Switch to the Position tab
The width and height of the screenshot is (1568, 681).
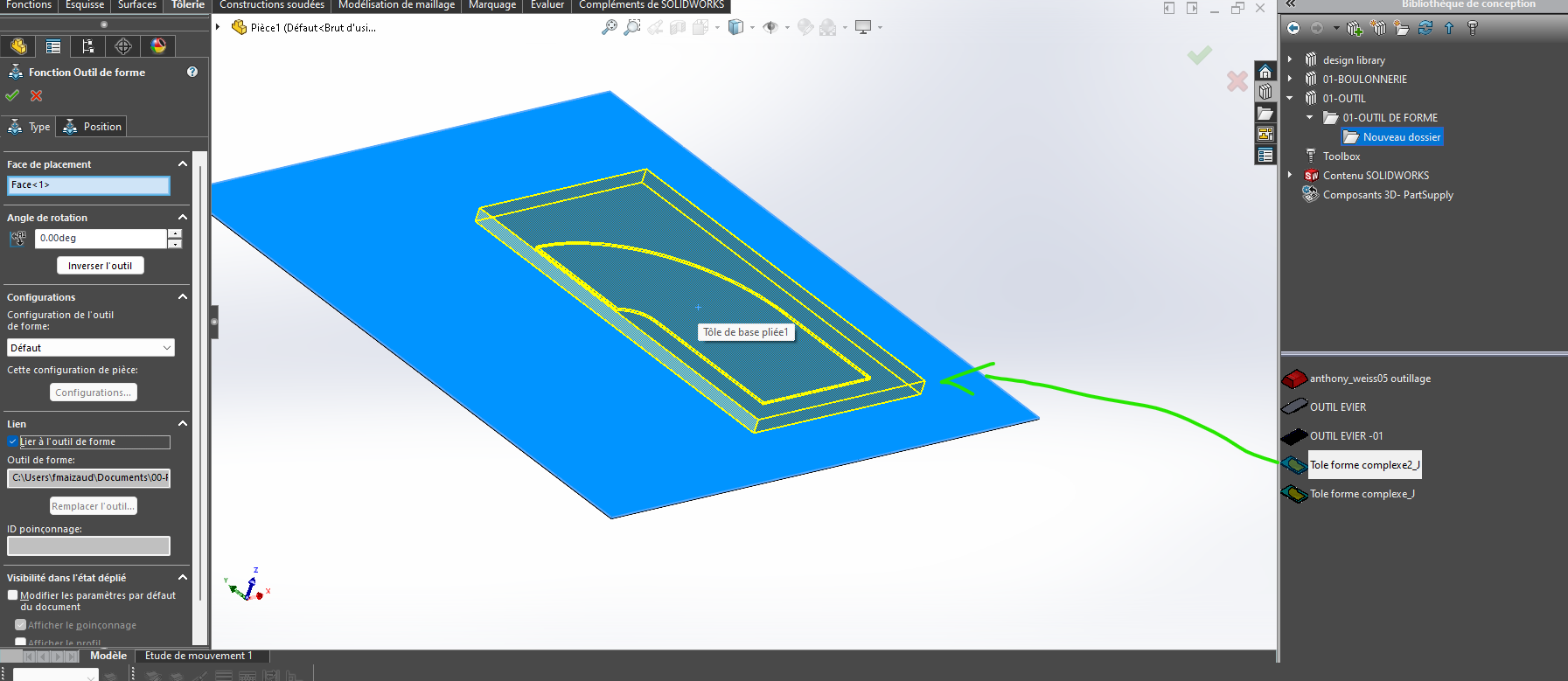(x=93, y=127)
